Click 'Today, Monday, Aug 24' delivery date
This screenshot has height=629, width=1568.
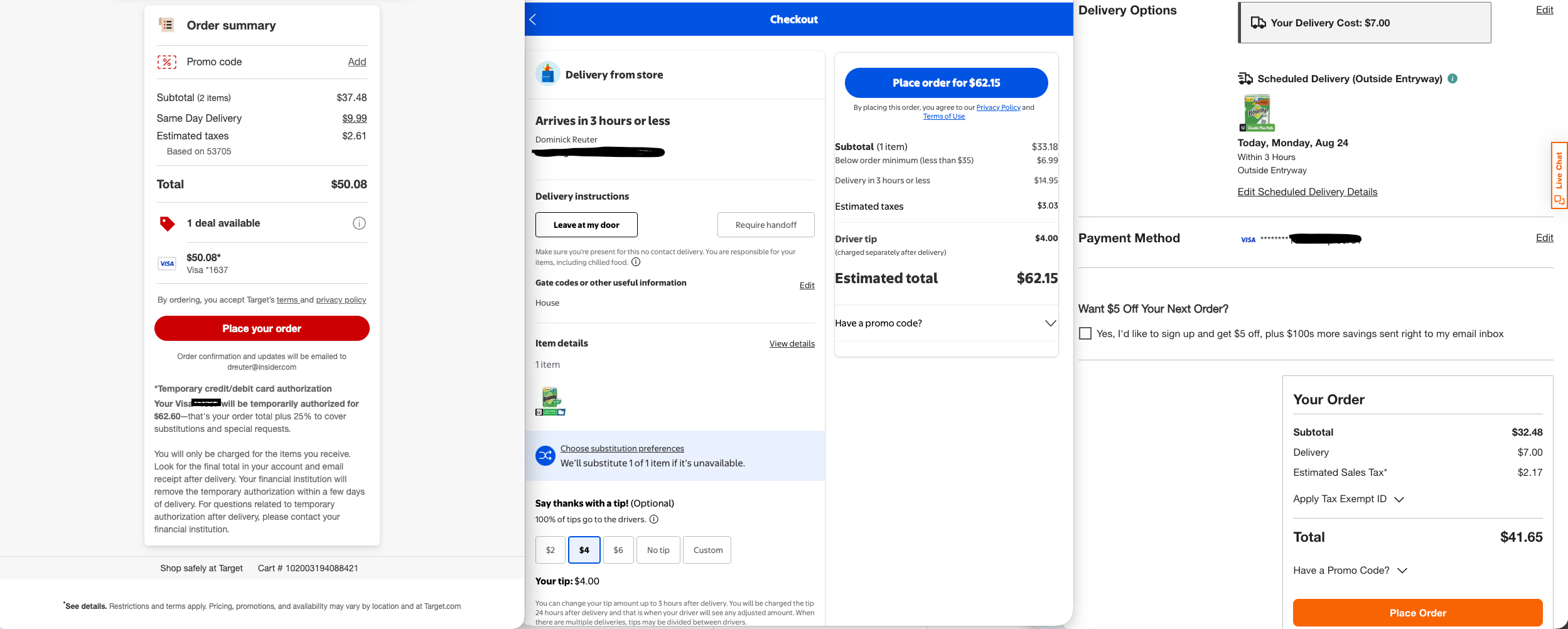coord(1292,143)
